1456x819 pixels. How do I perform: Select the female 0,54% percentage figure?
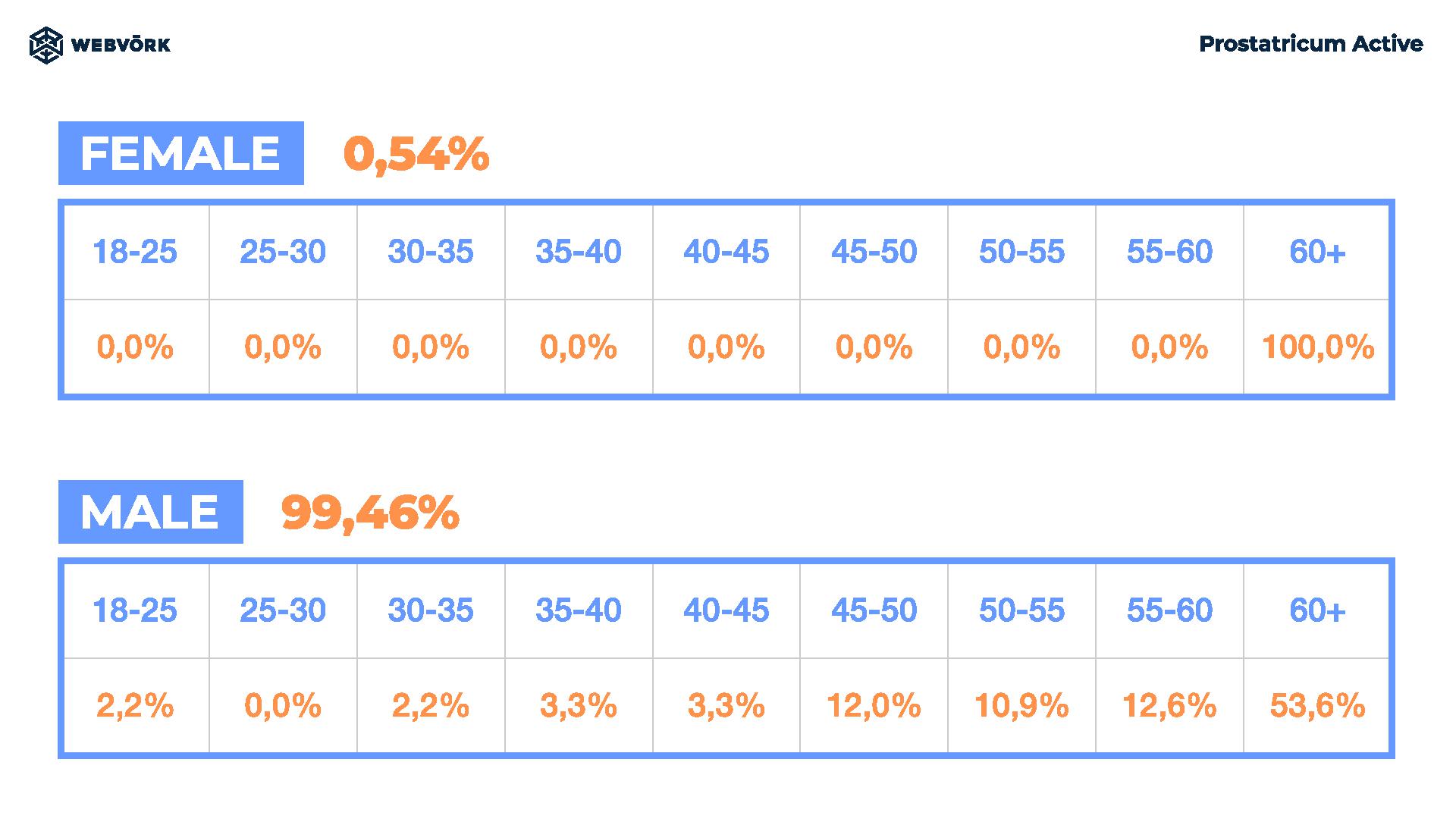[x=416, y=155]
